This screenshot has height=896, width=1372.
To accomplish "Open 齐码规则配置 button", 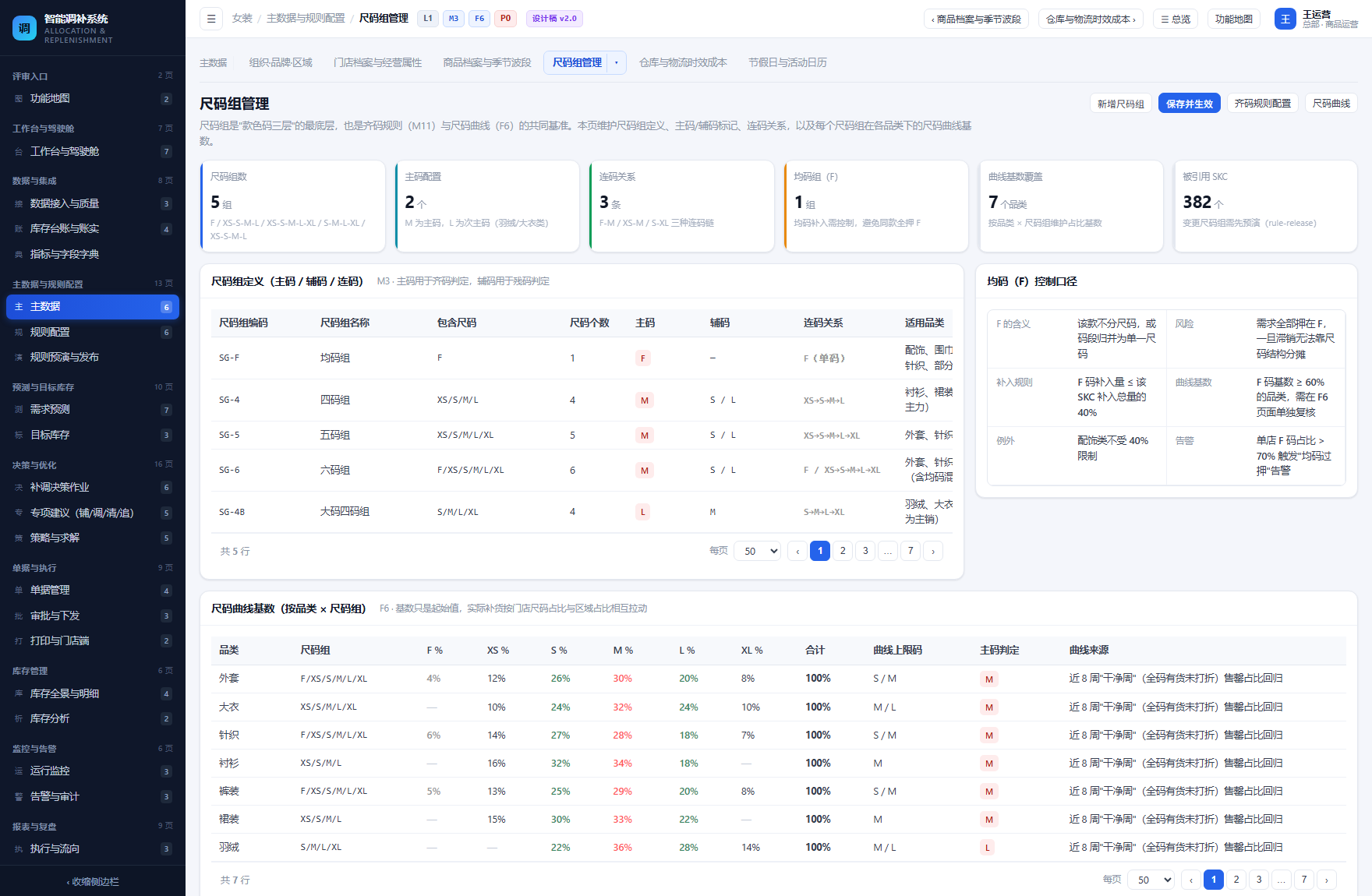I will [x=1263, y=104].
